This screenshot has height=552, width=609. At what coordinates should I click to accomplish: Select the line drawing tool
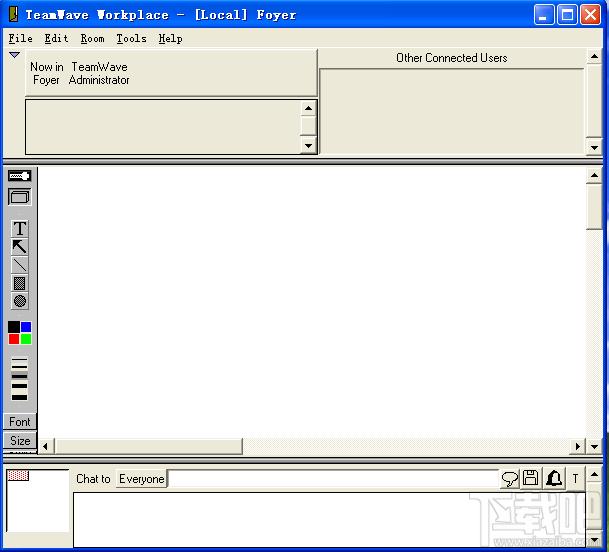point(19,265)
